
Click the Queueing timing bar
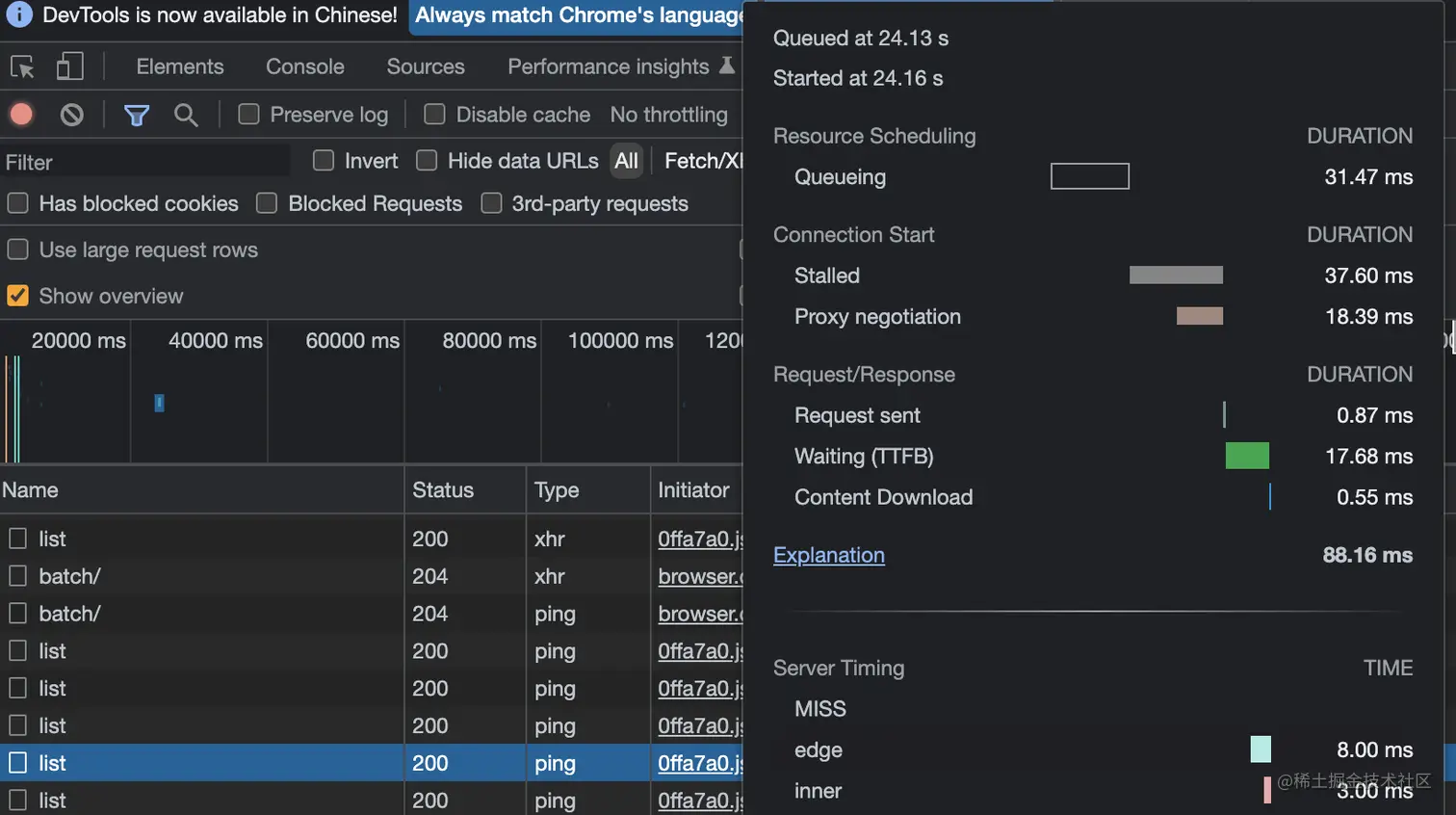1090,176
